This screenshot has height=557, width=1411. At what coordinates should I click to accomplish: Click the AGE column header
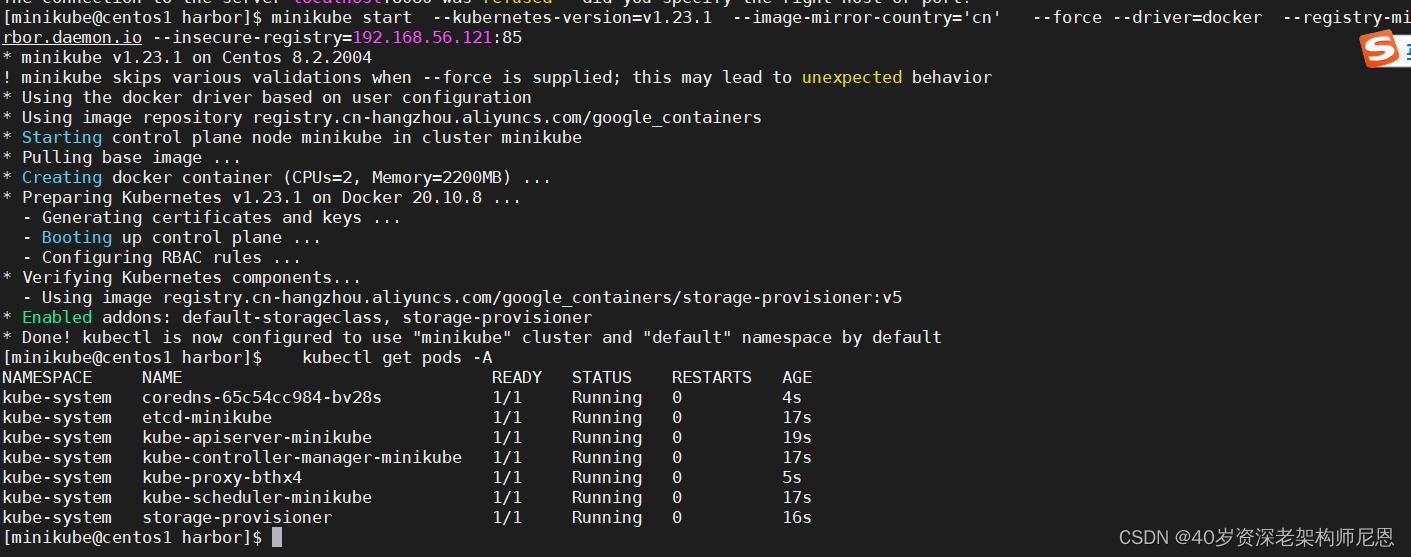coord(797,378)
